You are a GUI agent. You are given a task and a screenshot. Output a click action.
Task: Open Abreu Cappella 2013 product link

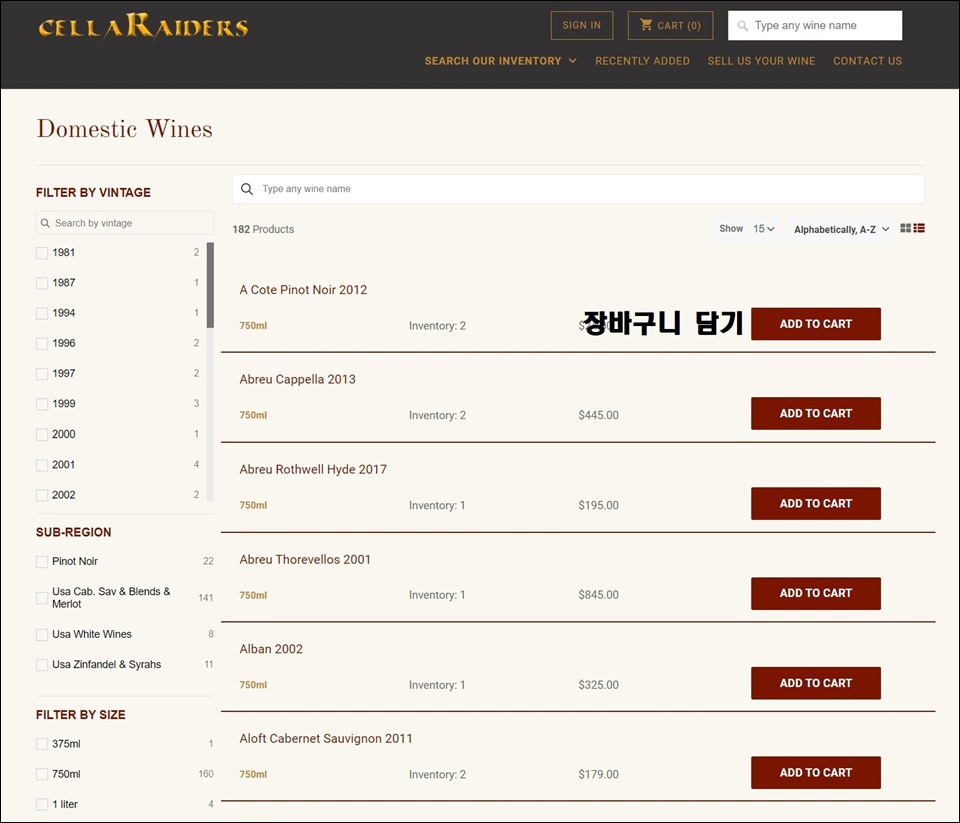298,379
